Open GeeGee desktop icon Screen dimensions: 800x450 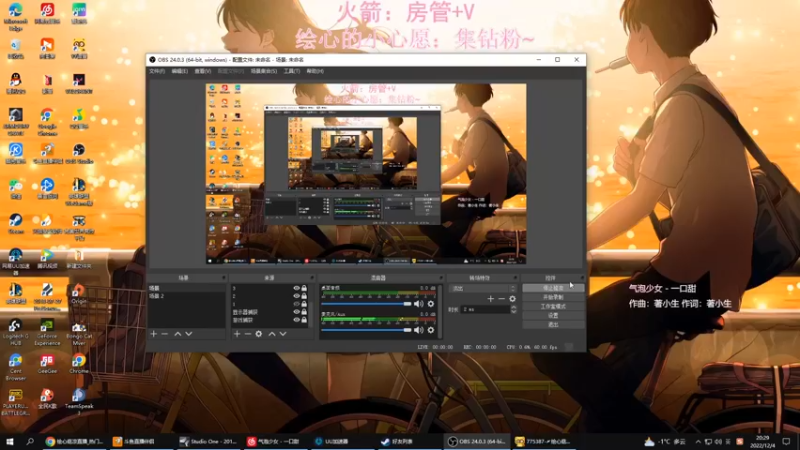click(47, 364)
